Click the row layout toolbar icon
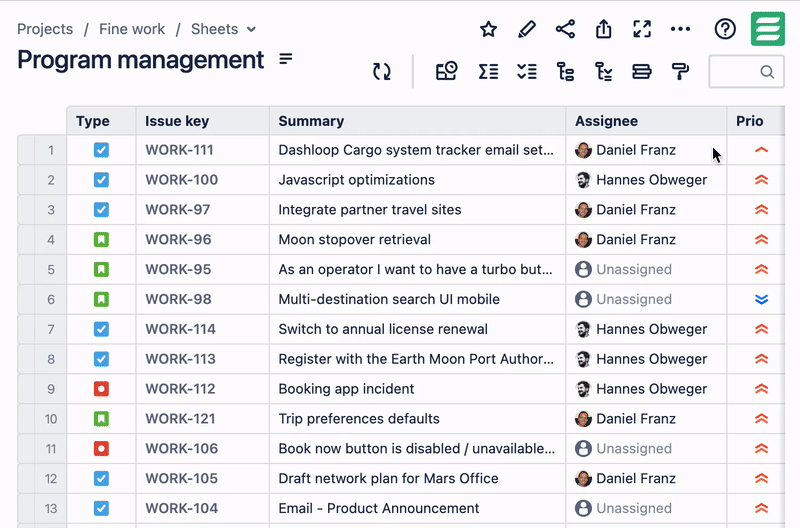 (642, 71)
